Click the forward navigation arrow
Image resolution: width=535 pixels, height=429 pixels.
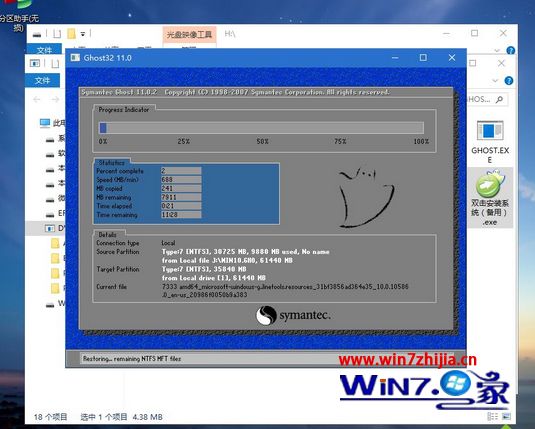pos(55,99)
